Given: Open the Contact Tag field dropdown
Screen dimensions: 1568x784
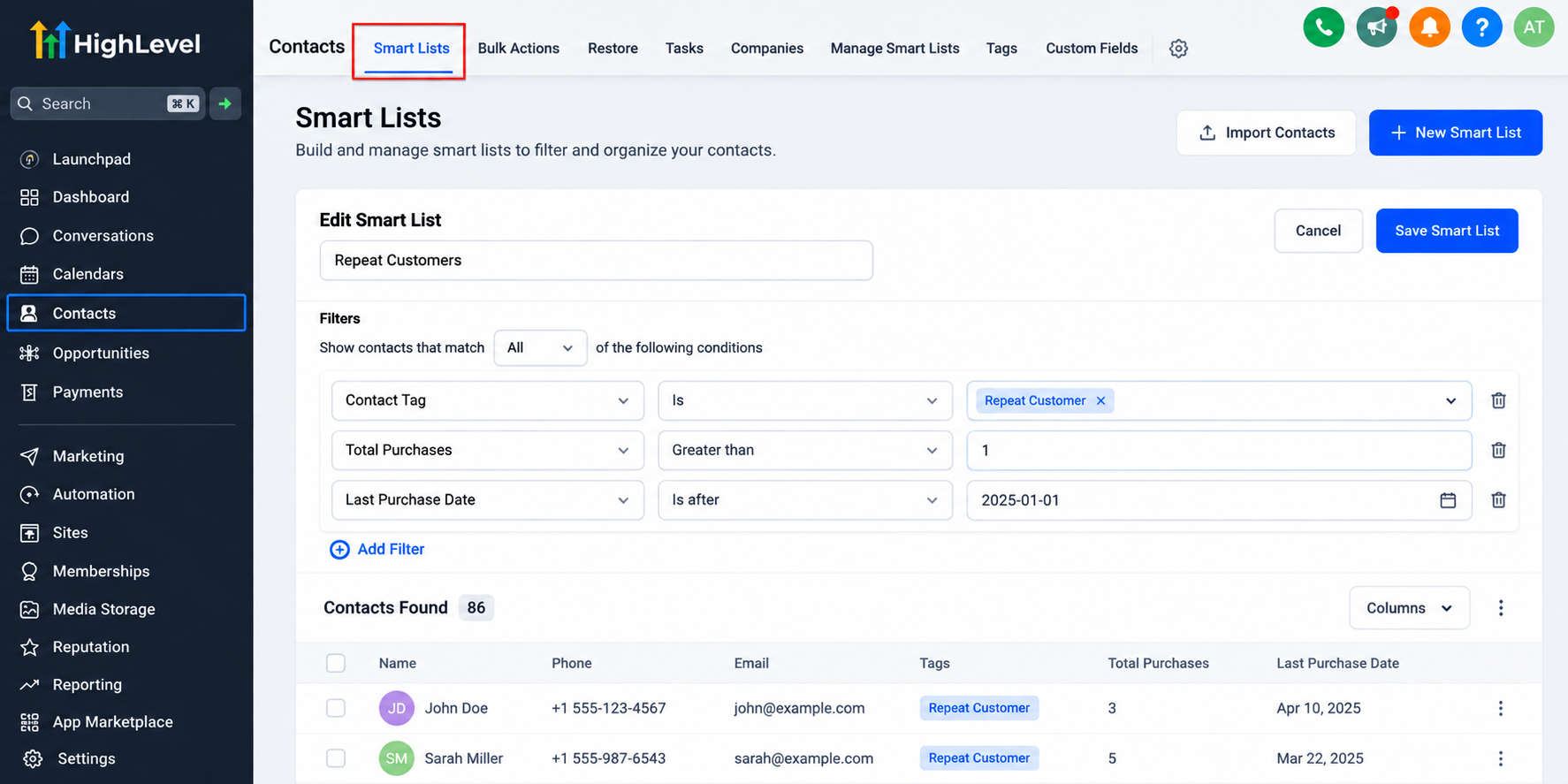Looking at the screenshot, I should (x=488, y=400).
